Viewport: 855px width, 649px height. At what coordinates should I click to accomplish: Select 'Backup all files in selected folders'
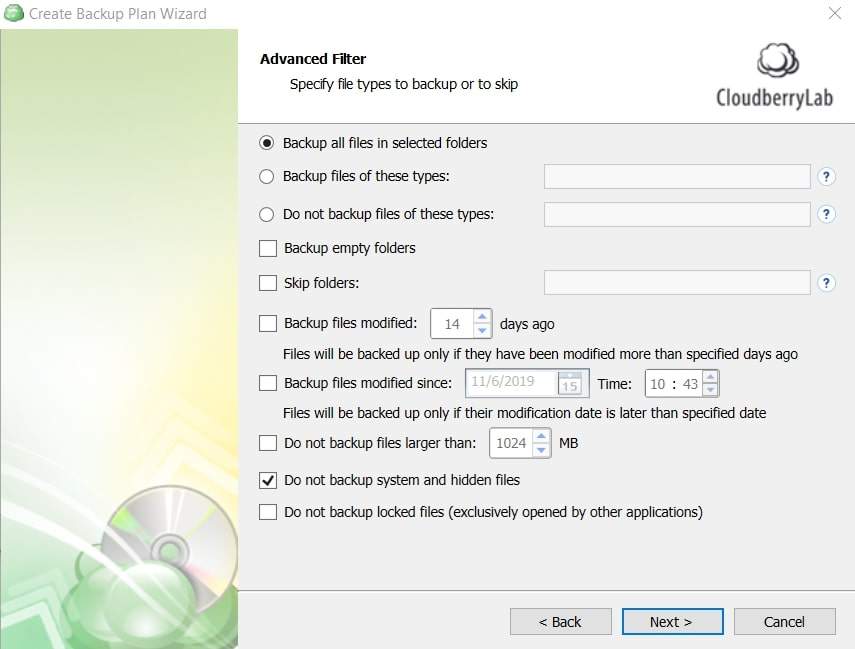pos(267,143)
